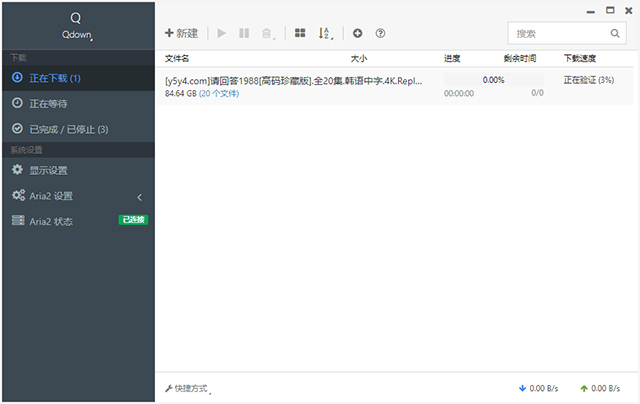Sort by 剩余时间 column header
This screenshot has width=640, height=404.
[x=520, y=59]
